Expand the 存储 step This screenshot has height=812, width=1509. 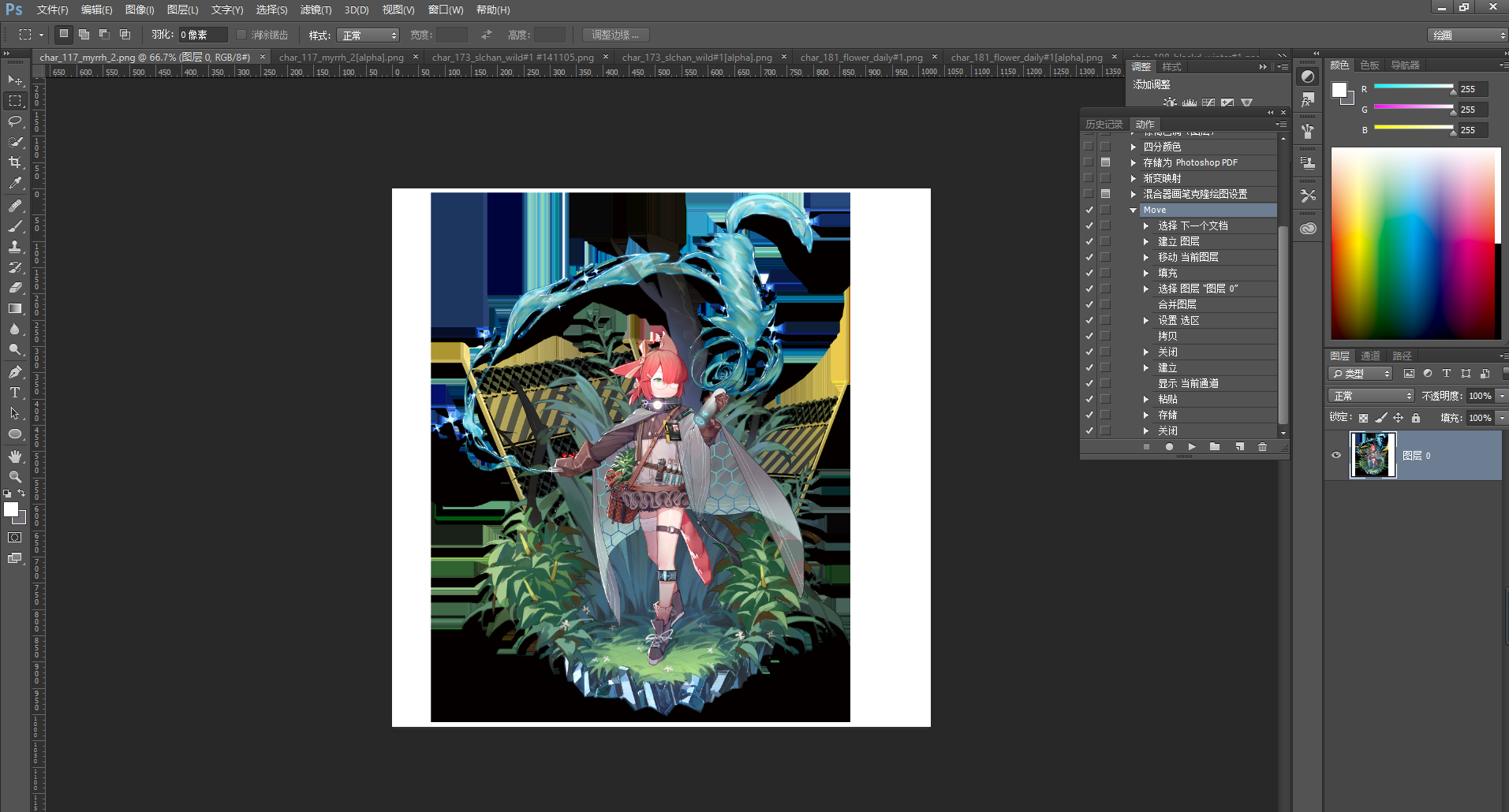pos(1146,415)
